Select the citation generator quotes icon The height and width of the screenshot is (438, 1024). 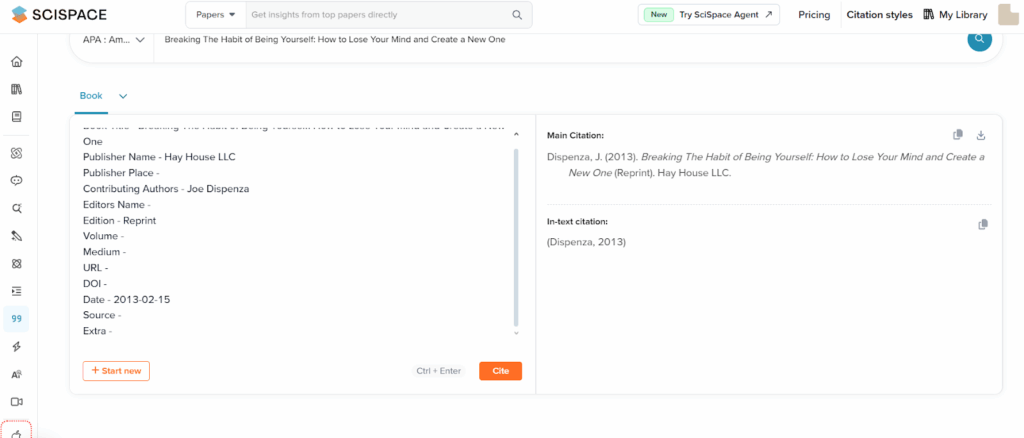(17, 319)
